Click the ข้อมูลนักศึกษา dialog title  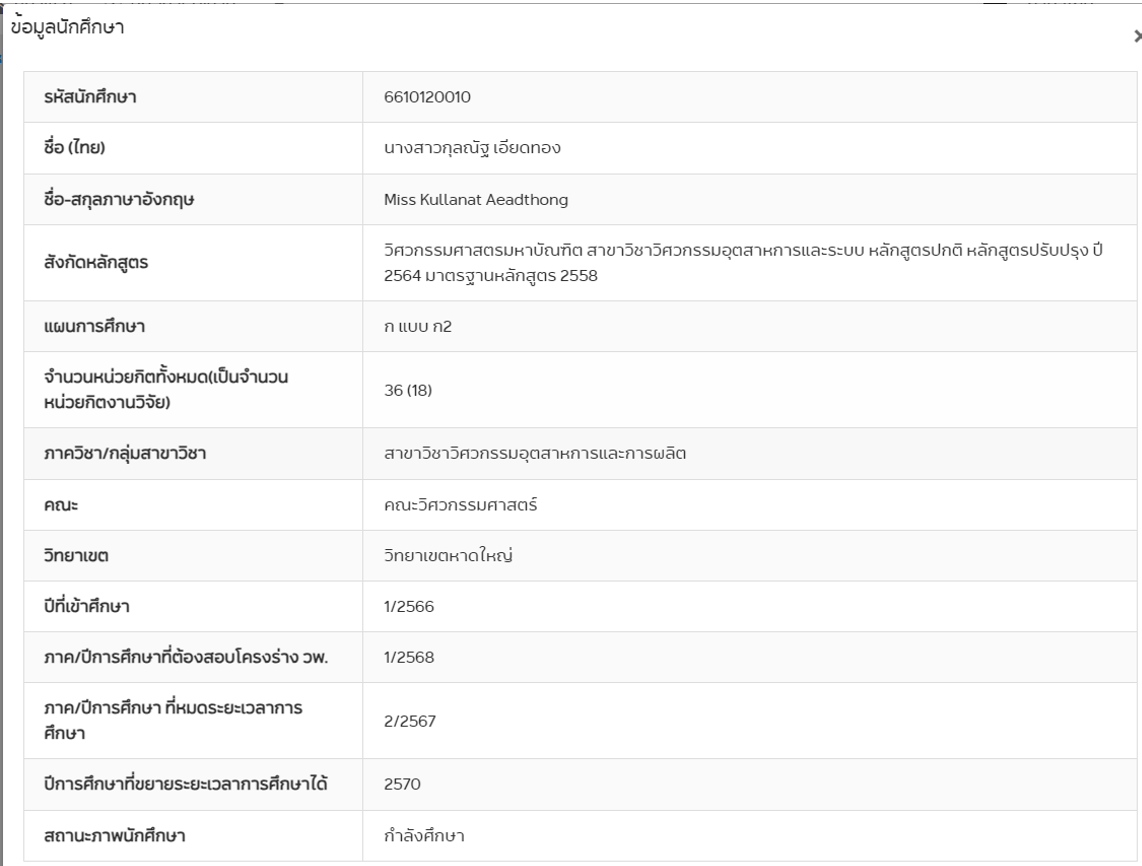pyautogui.click(x=66, y=30)
